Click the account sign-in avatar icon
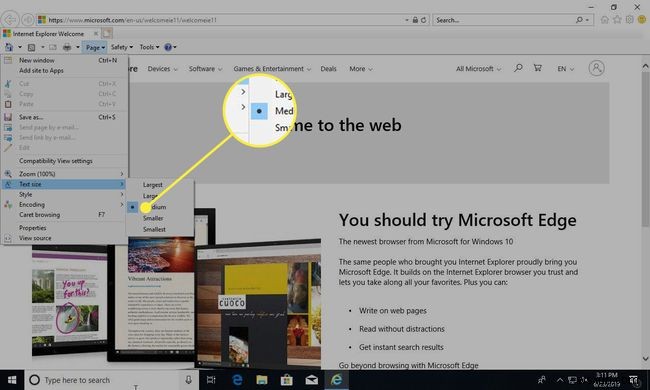 [x=597, y=68]
